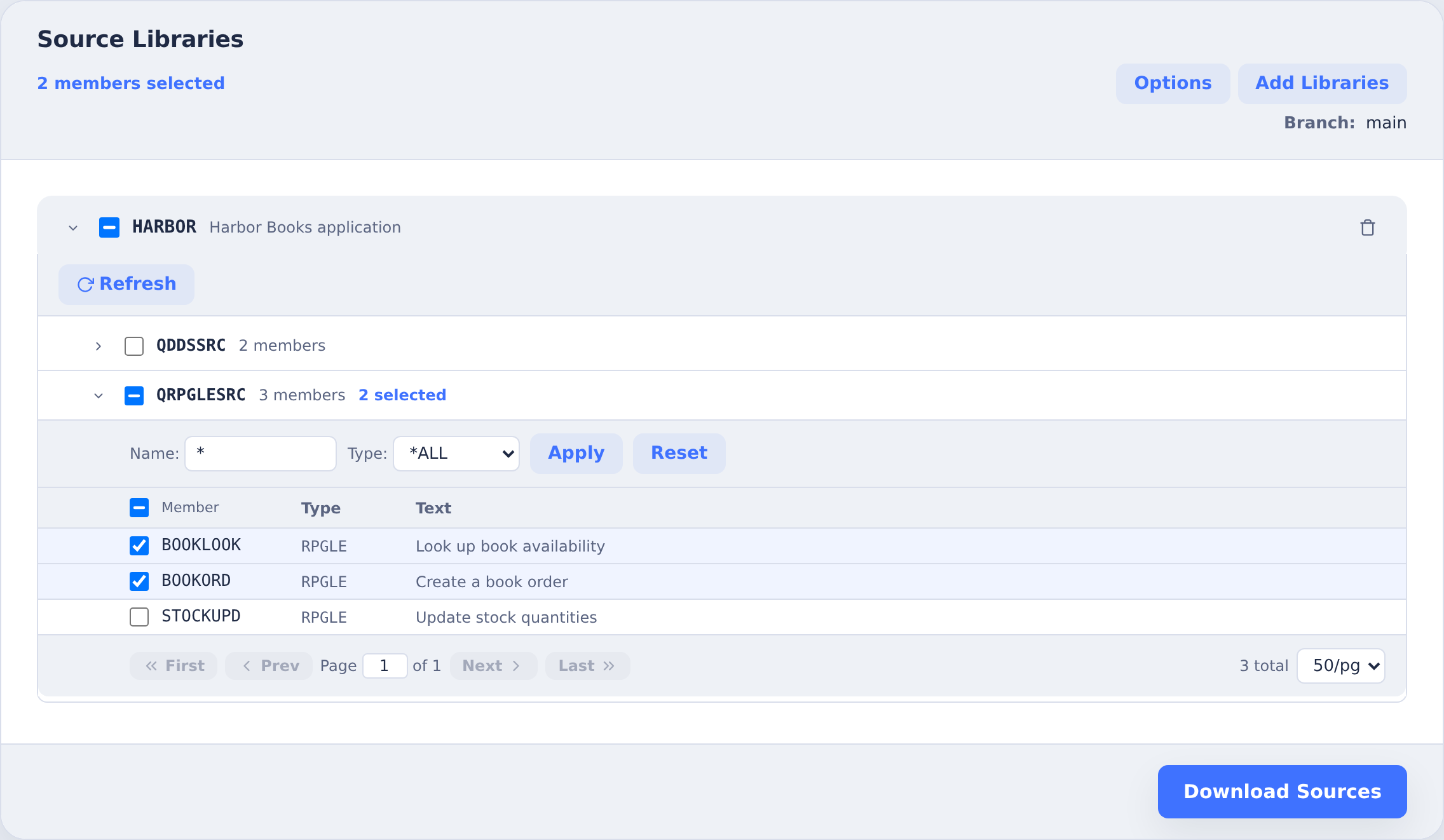Click the 'Branch: main' label
This screenshot has width=1444, height=840.
pyautogui.click(x=1345, y=123)
